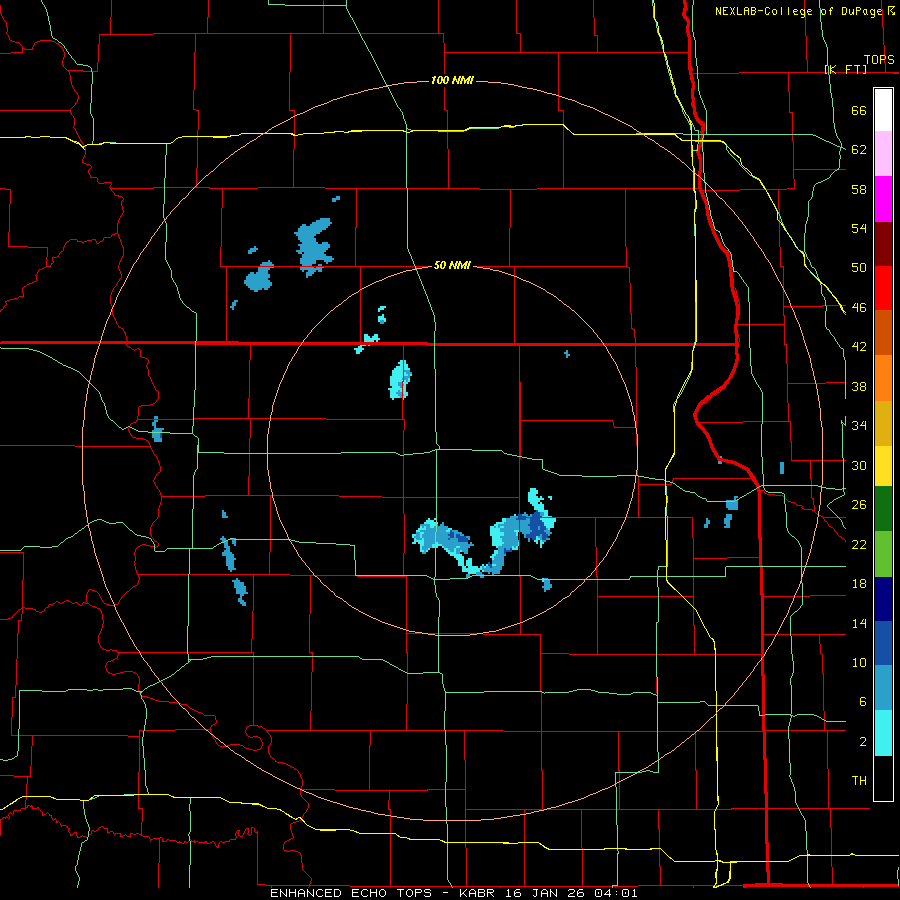Click the '18' legend value

pyautogui.click(x=859, y=584)
